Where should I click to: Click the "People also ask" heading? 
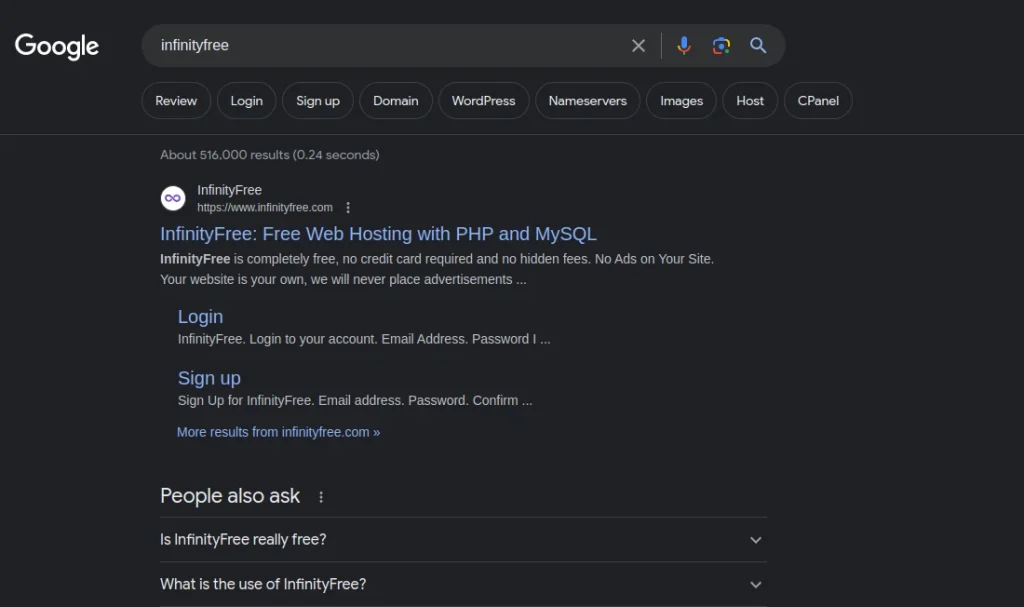(230, 496)
